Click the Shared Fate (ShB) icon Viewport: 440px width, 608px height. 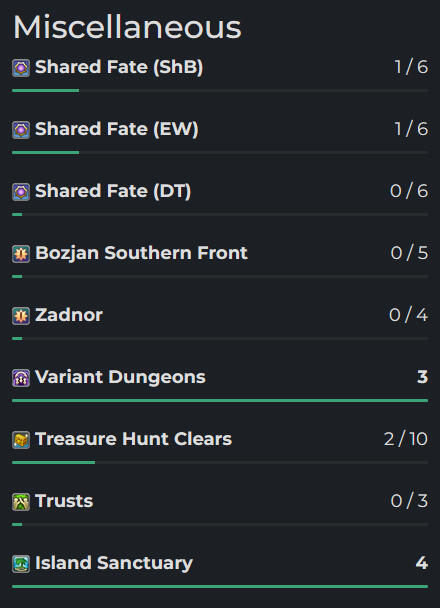pos(21,68)
